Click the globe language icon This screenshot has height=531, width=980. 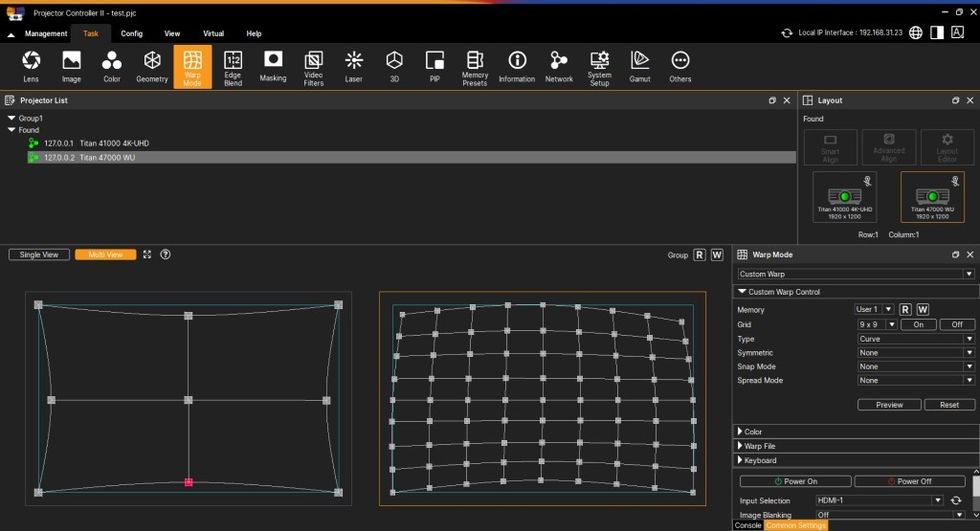point(914,33)
